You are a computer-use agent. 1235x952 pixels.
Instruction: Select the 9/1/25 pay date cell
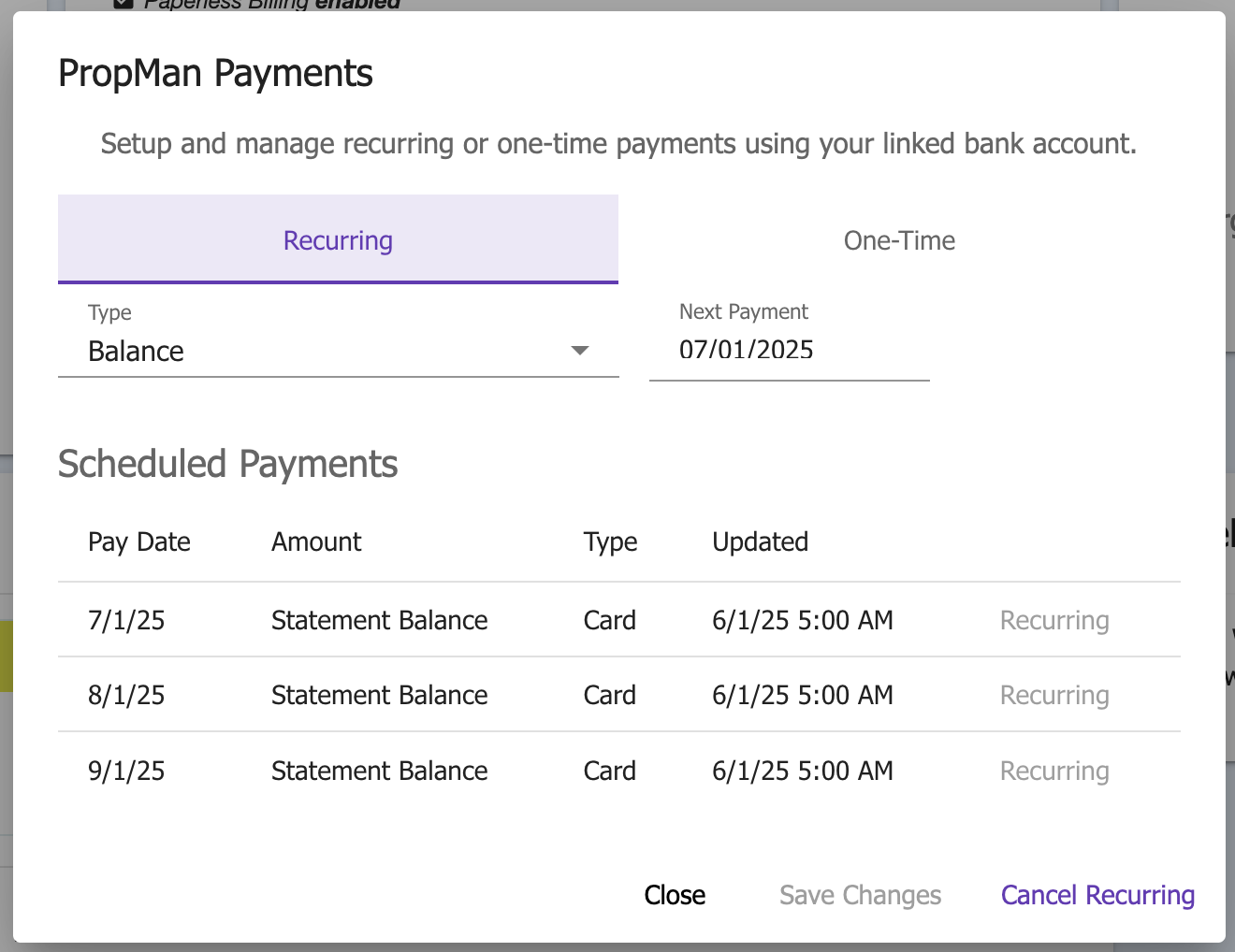coord(126,771)
